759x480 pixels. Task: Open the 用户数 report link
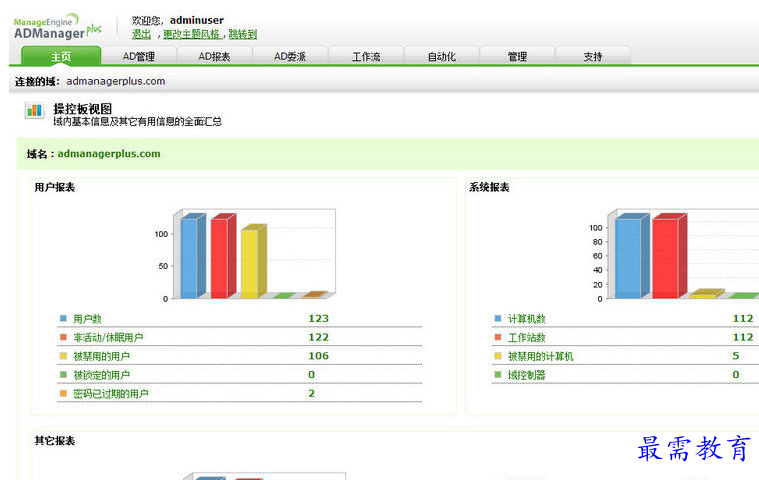point(88,319)
